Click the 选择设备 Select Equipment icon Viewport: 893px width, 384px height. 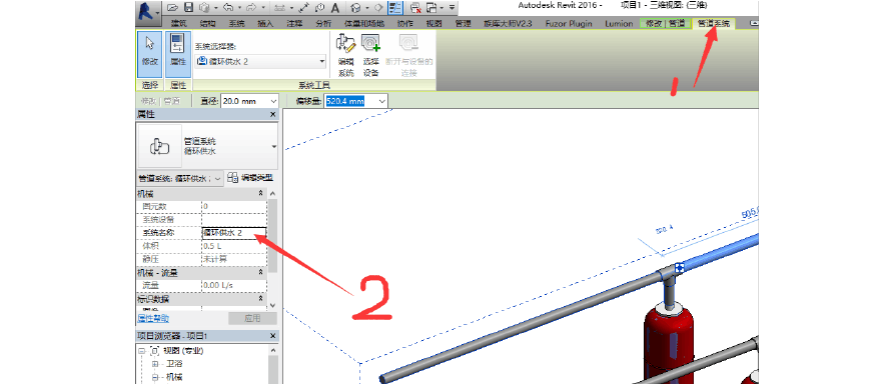point(371,55)
